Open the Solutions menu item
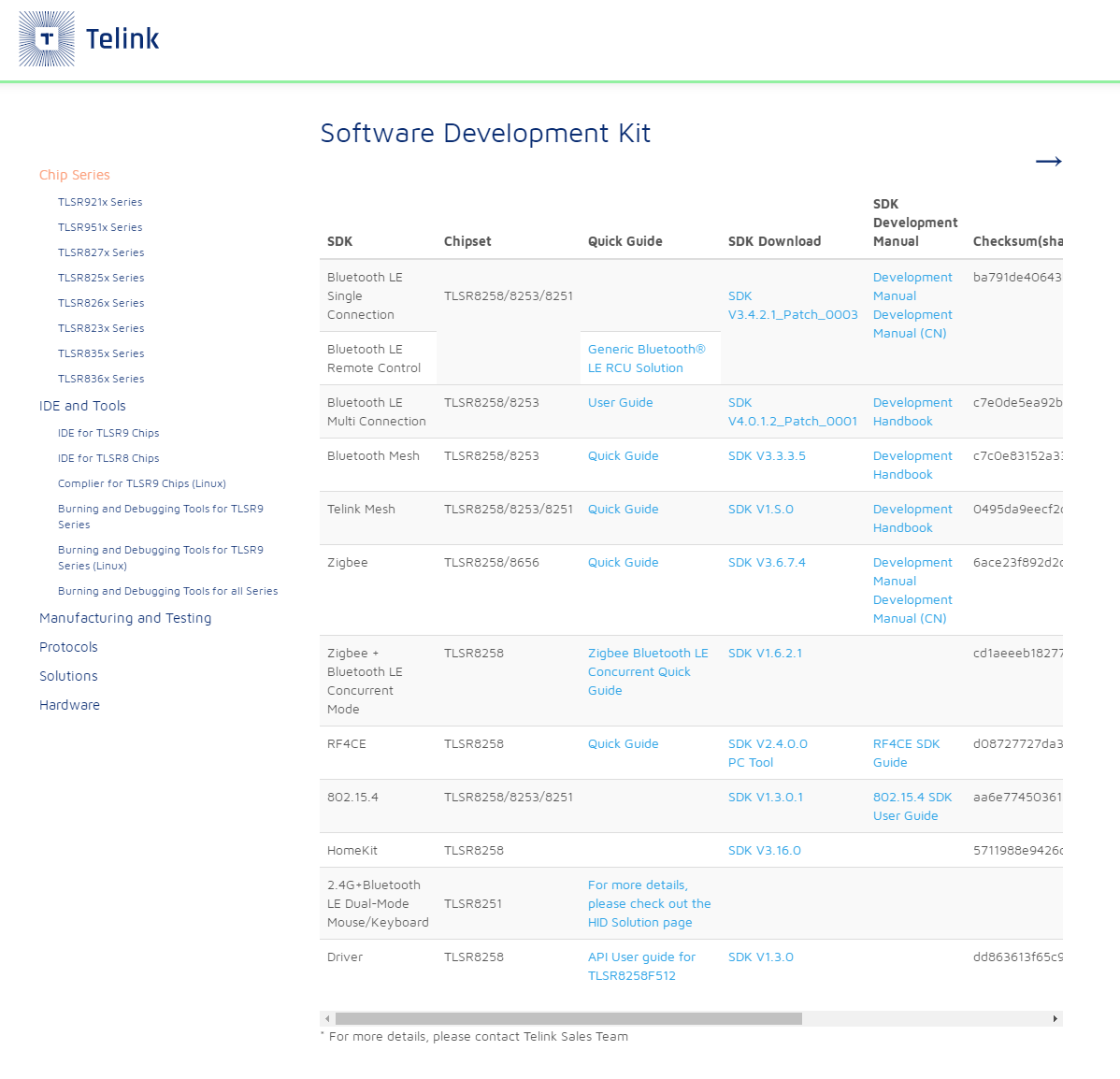Image resolution: width=1120 pixels, height=1079 pixels. [68, 676]
